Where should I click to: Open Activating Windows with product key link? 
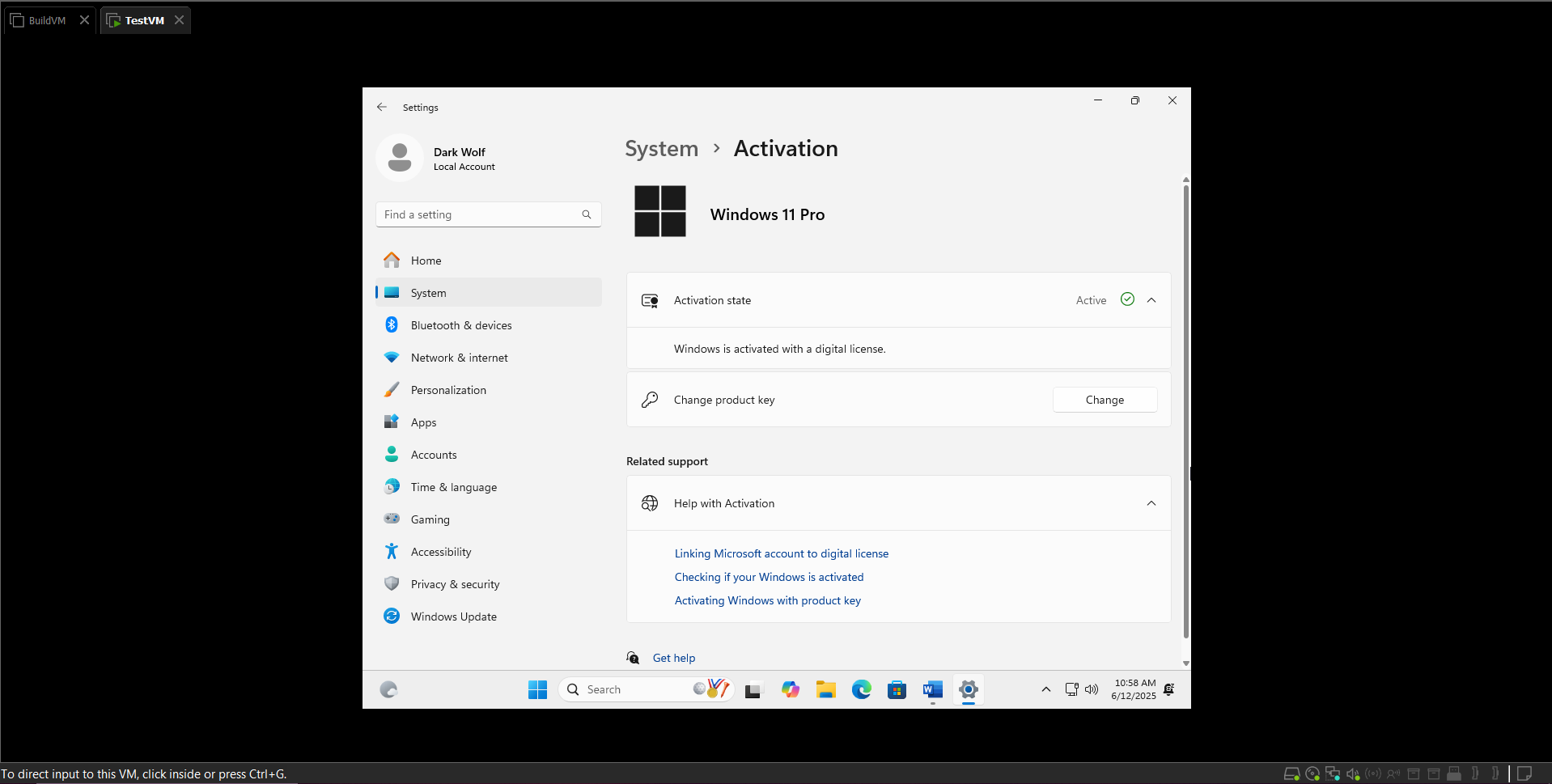(x=768, y=600)
